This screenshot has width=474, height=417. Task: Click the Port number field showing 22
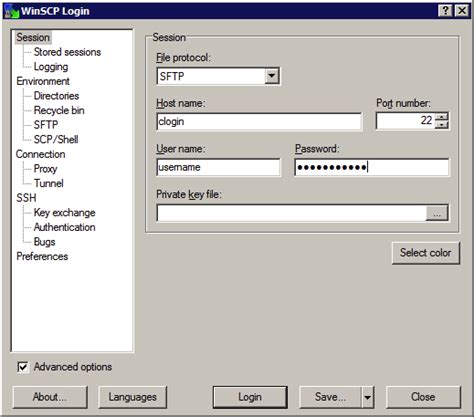click(406, 121)
